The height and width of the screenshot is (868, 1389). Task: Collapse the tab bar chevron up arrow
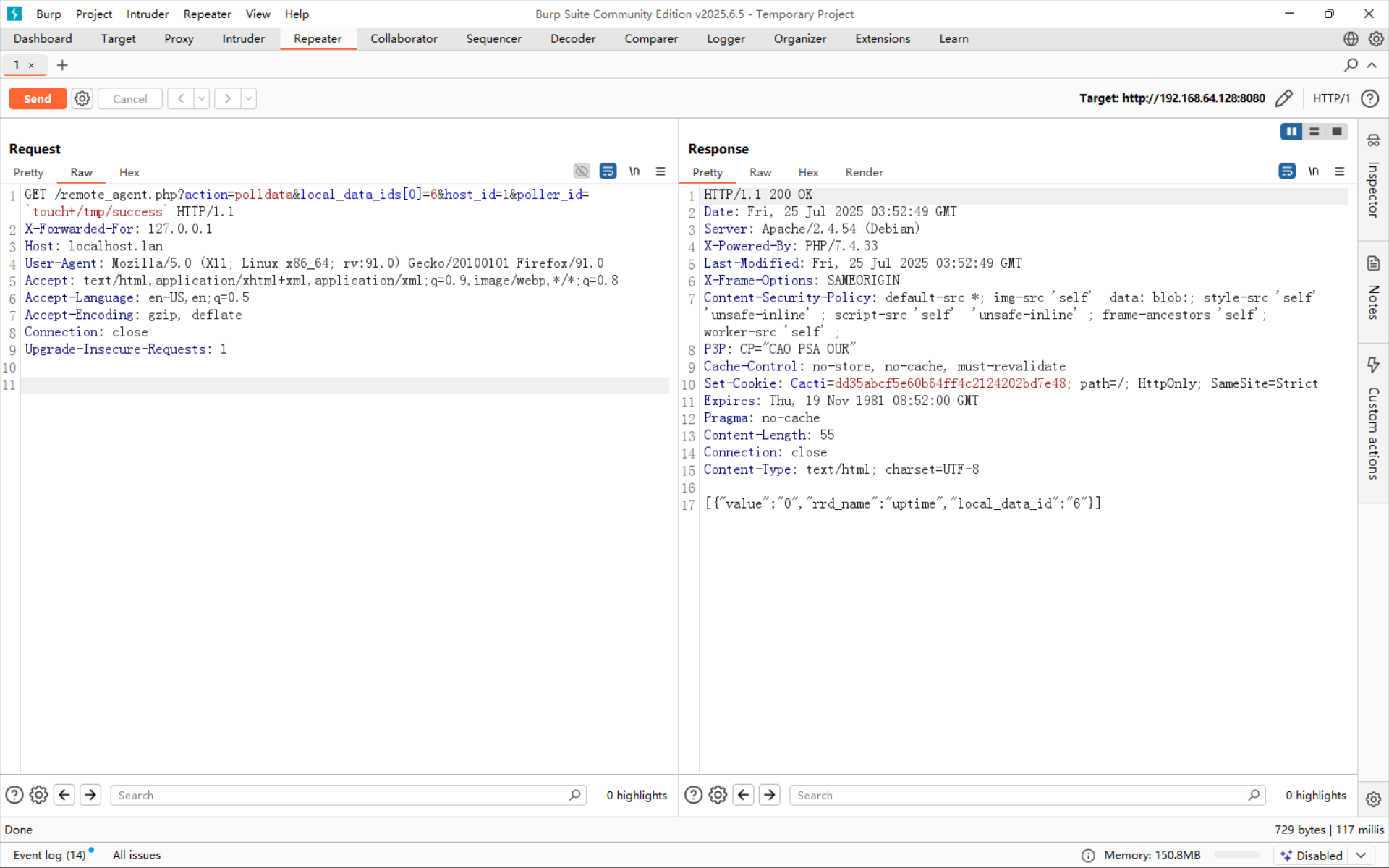pyautogui.click(x=1372, y=65)
